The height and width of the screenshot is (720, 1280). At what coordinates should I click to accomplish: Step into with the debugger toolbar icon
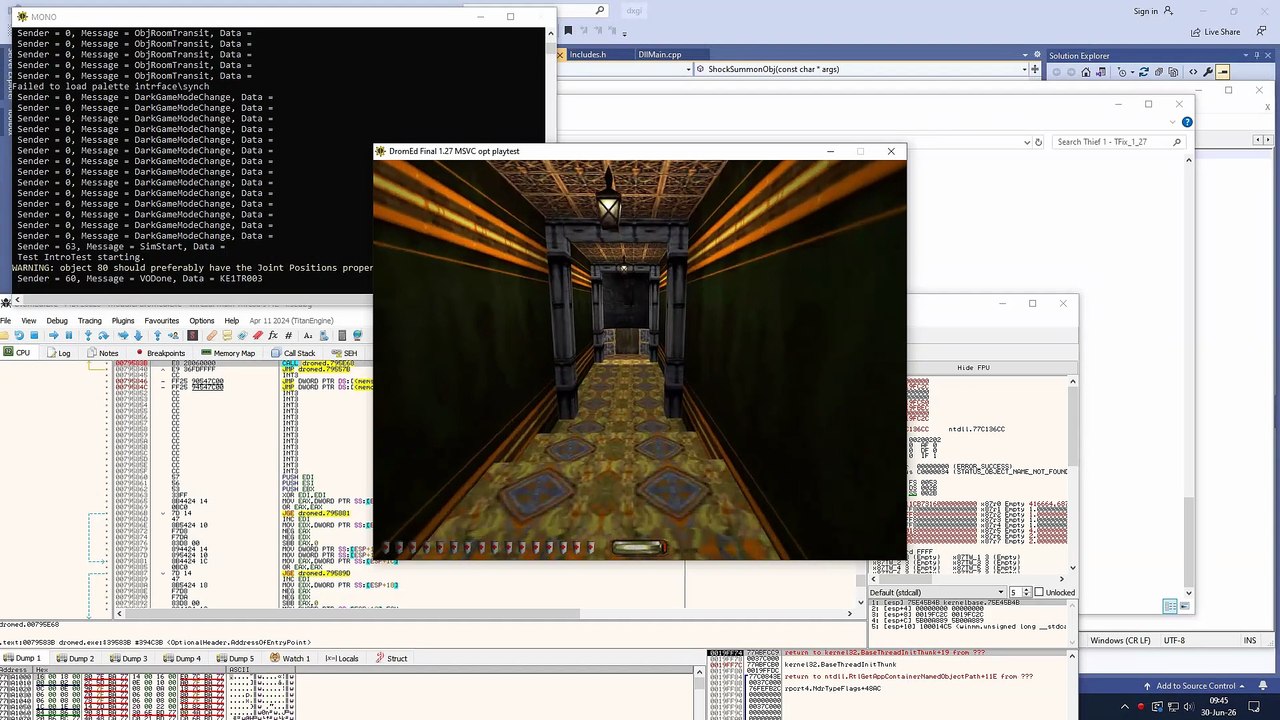(88, 335)
